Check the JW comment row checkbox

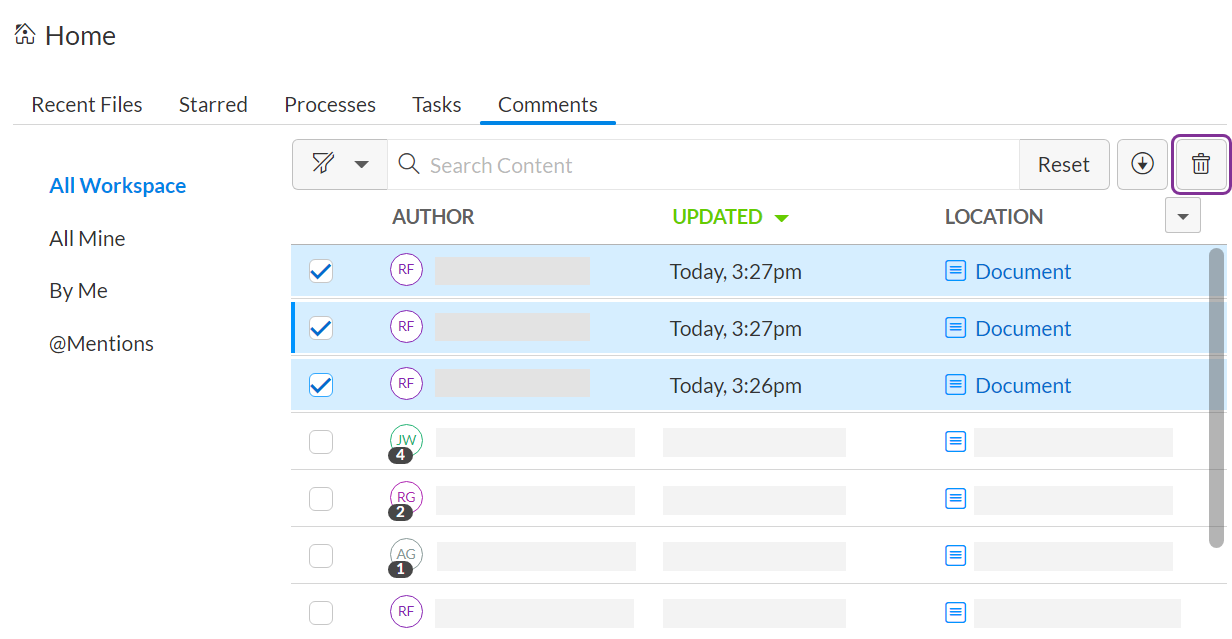(x=321, y=442)
